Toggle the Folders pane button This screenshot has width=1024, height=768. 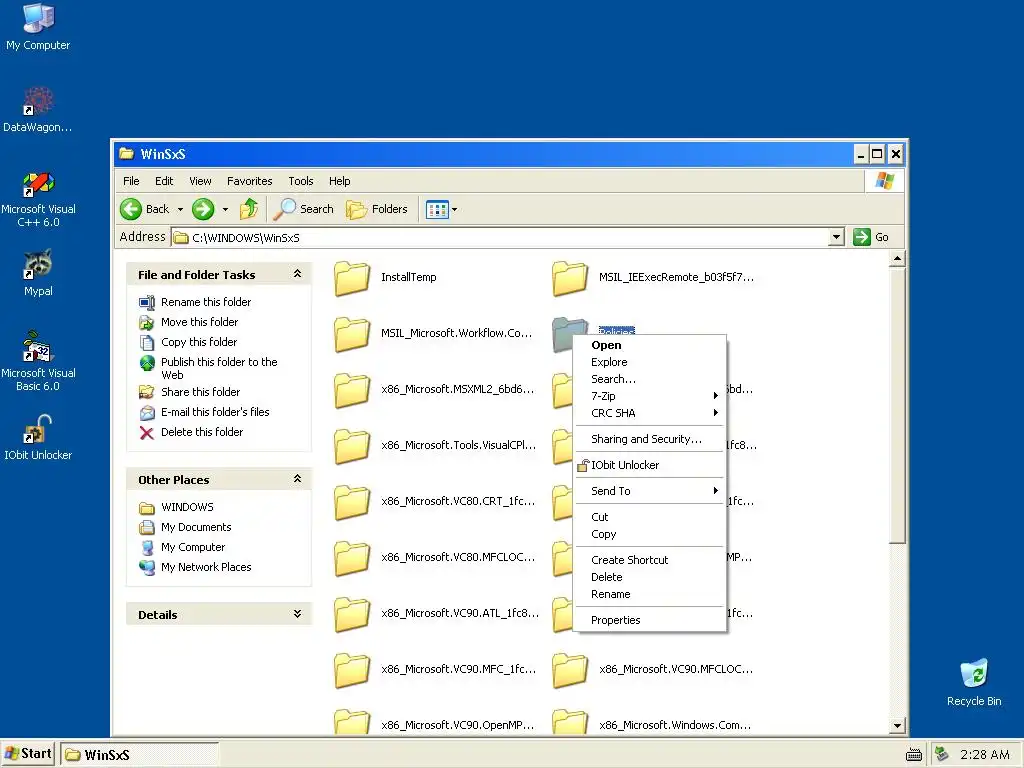(377, 209)
